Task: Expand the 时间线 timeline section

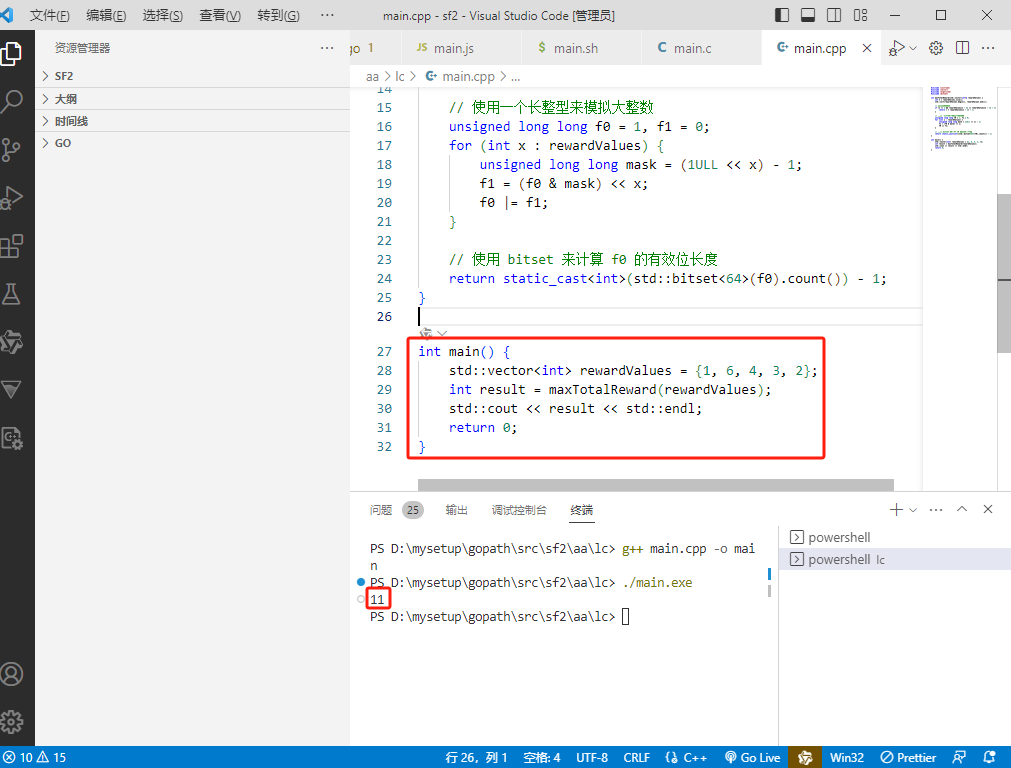Action: click(x=192, y=121)
